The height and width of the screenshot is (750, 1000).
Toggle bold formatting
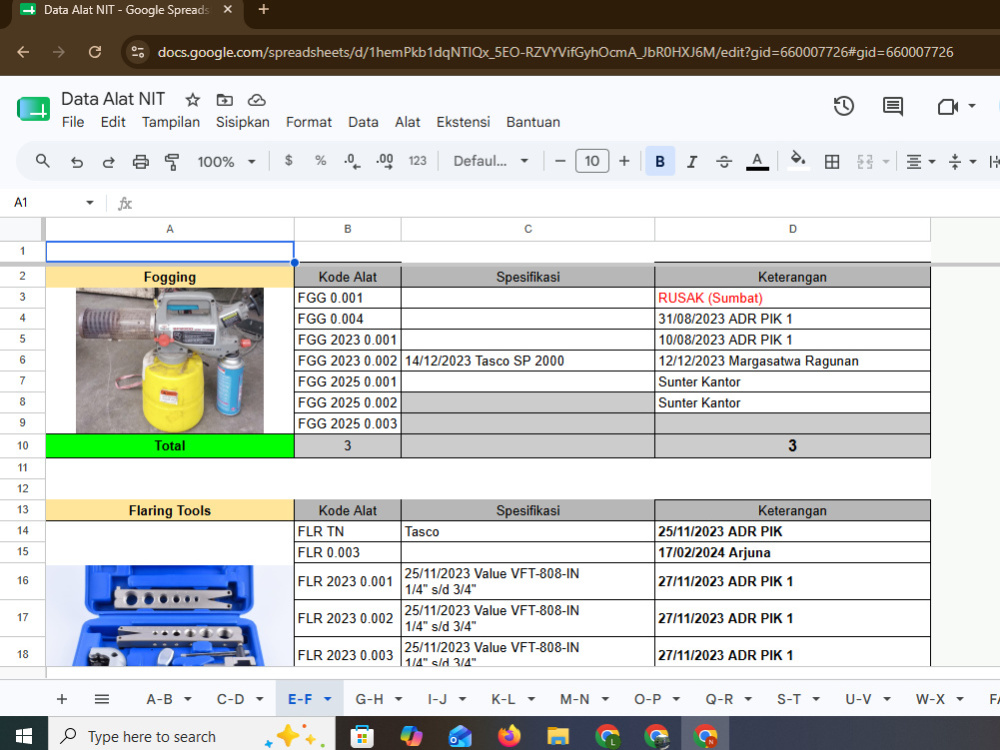click(660, 161)
